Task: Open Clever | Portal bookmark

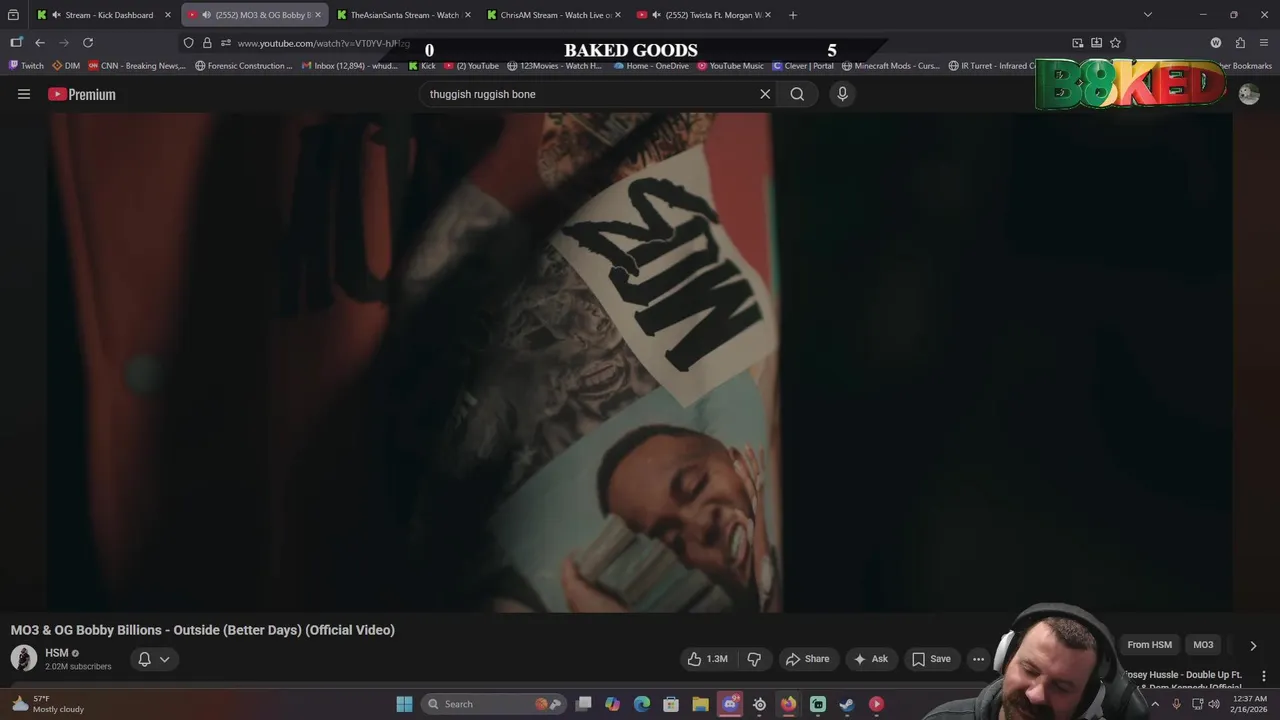Action: [x=802, y=66]
